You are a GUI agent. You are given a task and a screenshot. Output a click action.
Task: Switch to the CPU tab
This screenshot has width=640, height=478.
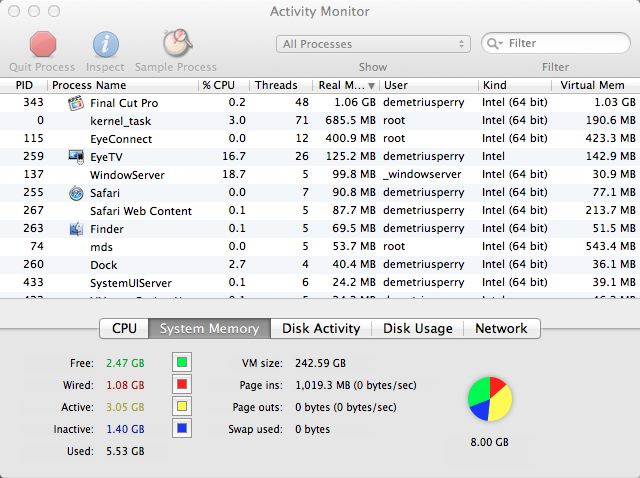124,329
